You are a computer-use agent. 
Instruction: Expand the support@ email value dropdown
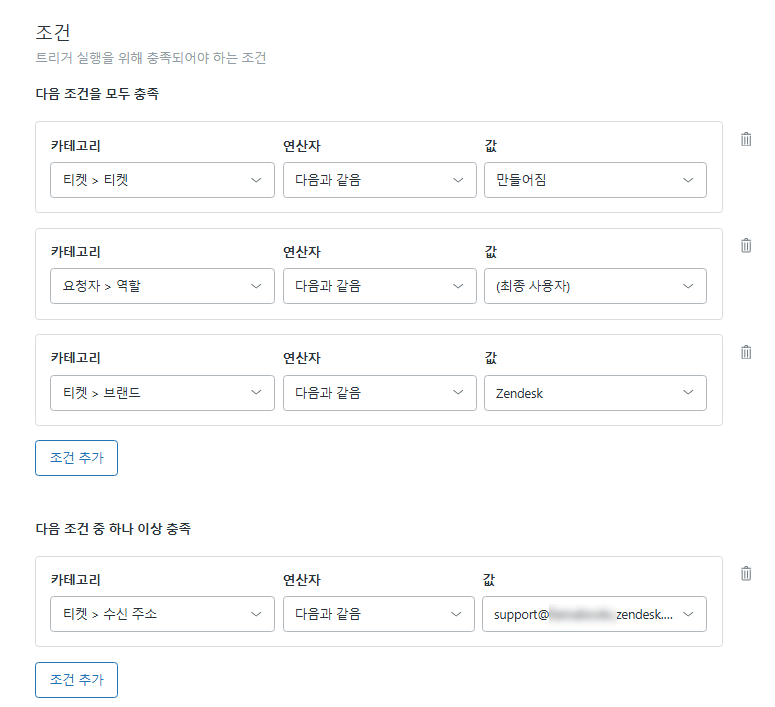[x=594, y=614]
